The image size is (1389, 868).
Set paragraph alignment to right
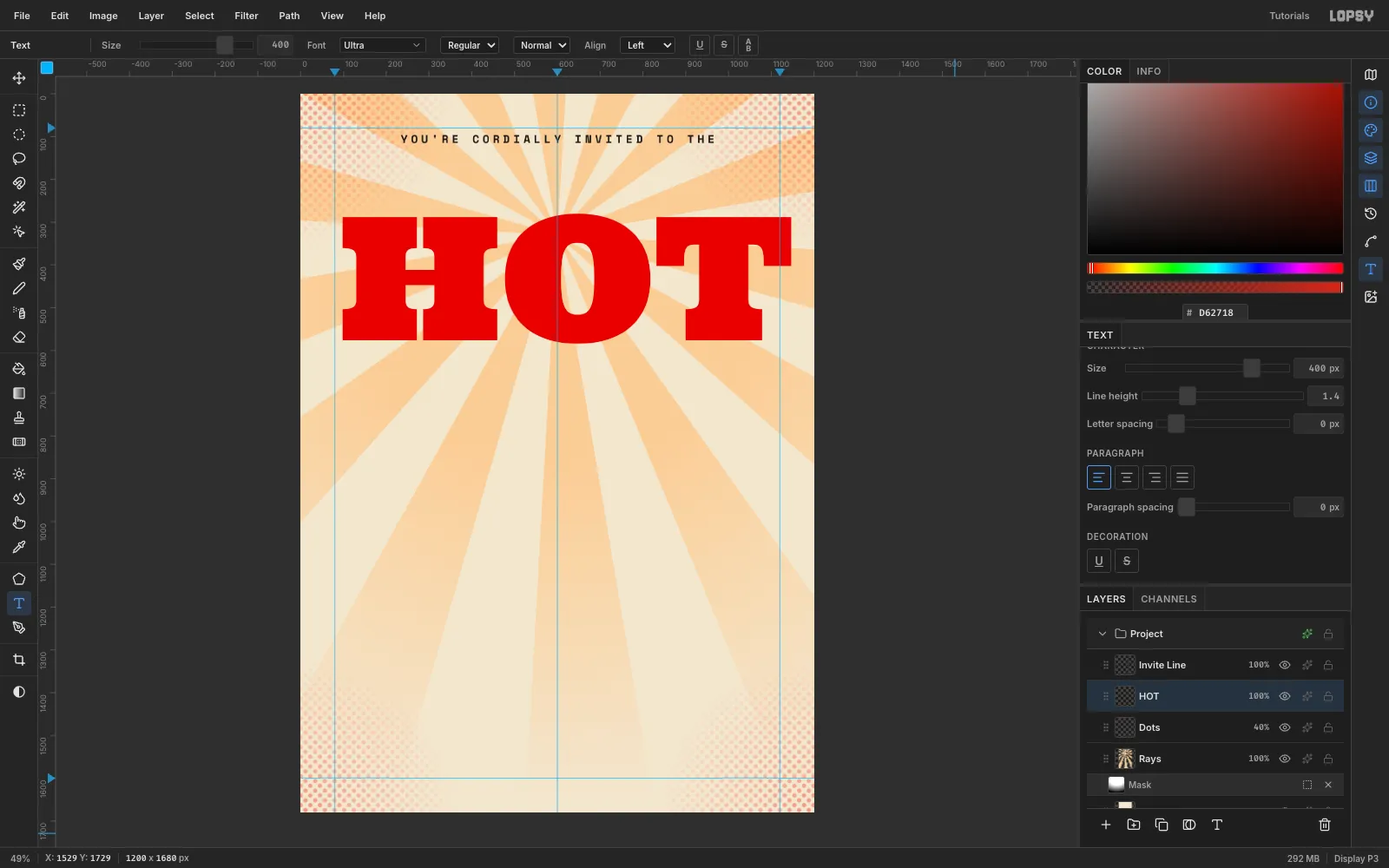(x=1155, y=477)
